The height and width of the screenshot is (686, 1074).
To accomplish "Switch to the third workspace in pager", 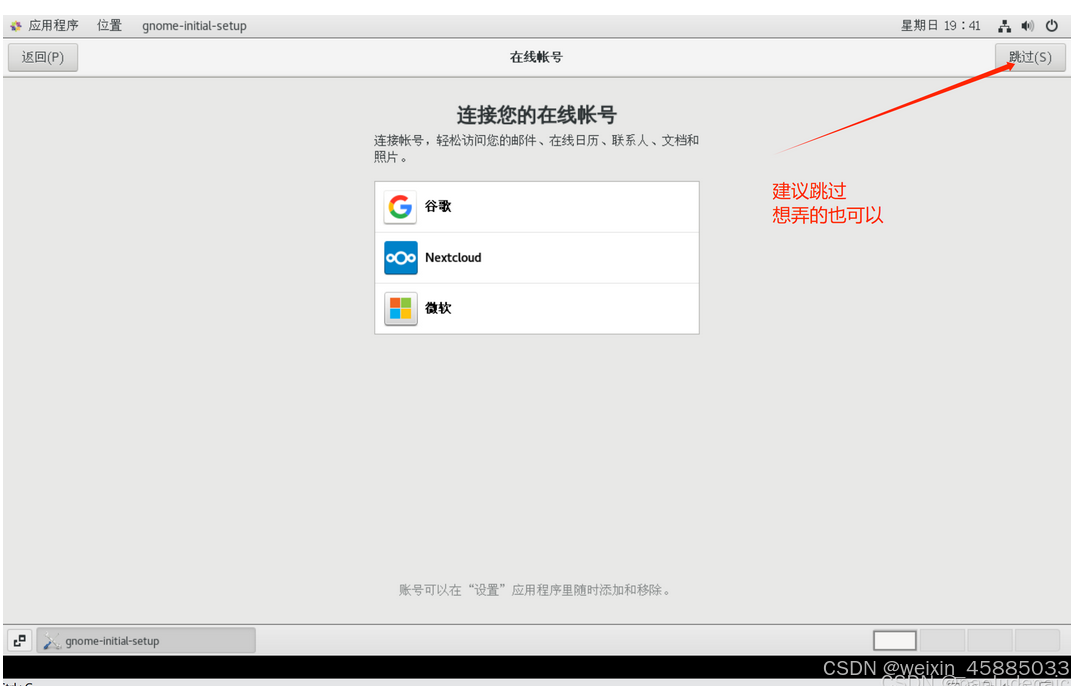I will click(989, 641).
